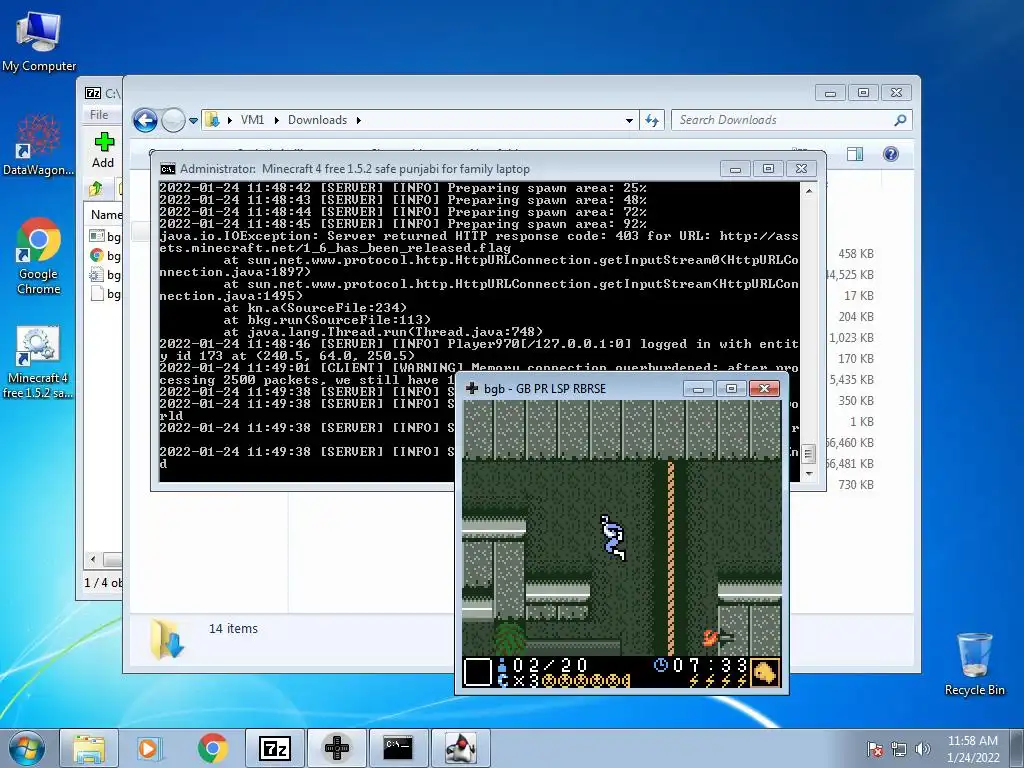This screenshot has height=768, width=1024.
Task: Open Minecraft 4 free 1.5.2 desktop shortcut
Action: pos(38,362)
